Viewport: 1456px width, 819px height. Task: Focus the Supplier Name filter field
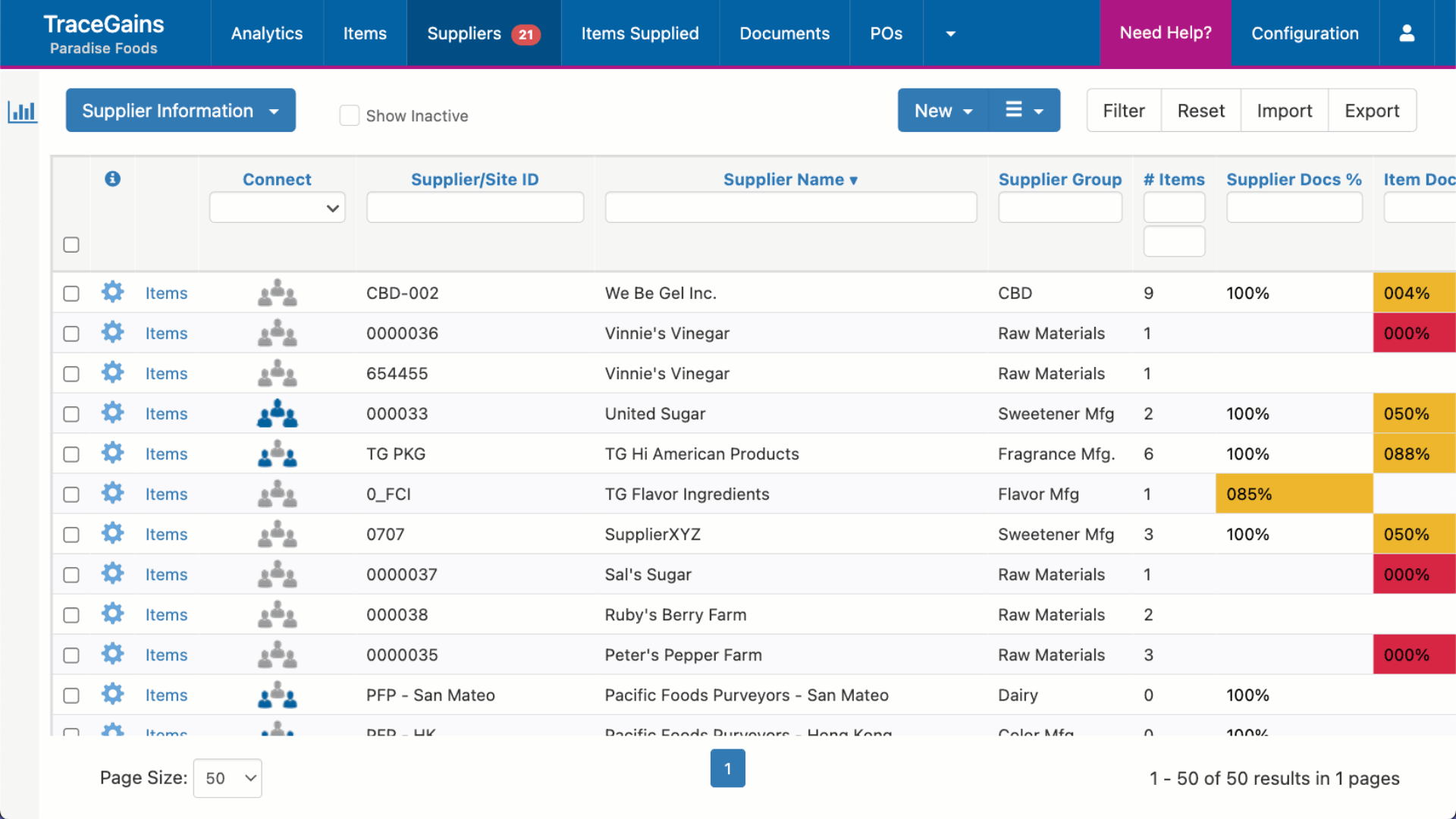[790, 207]
